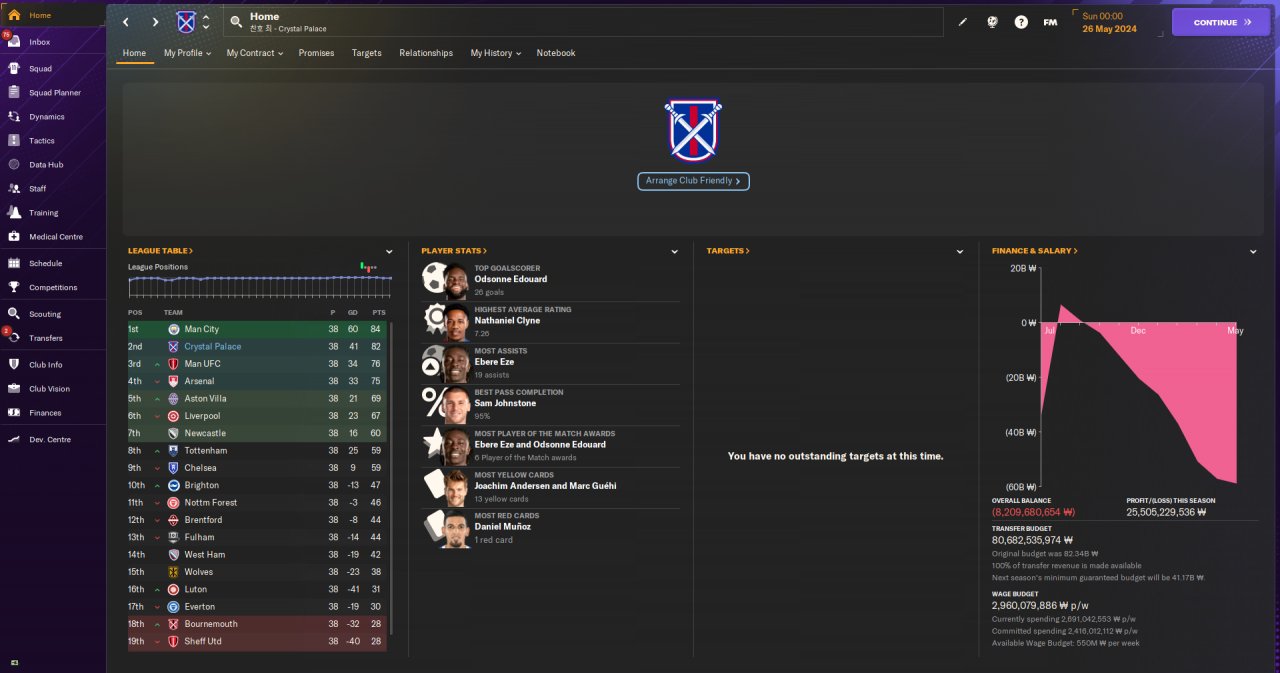Expand Targets panel options chevron

pyautogui.click(x=960, y=252)
